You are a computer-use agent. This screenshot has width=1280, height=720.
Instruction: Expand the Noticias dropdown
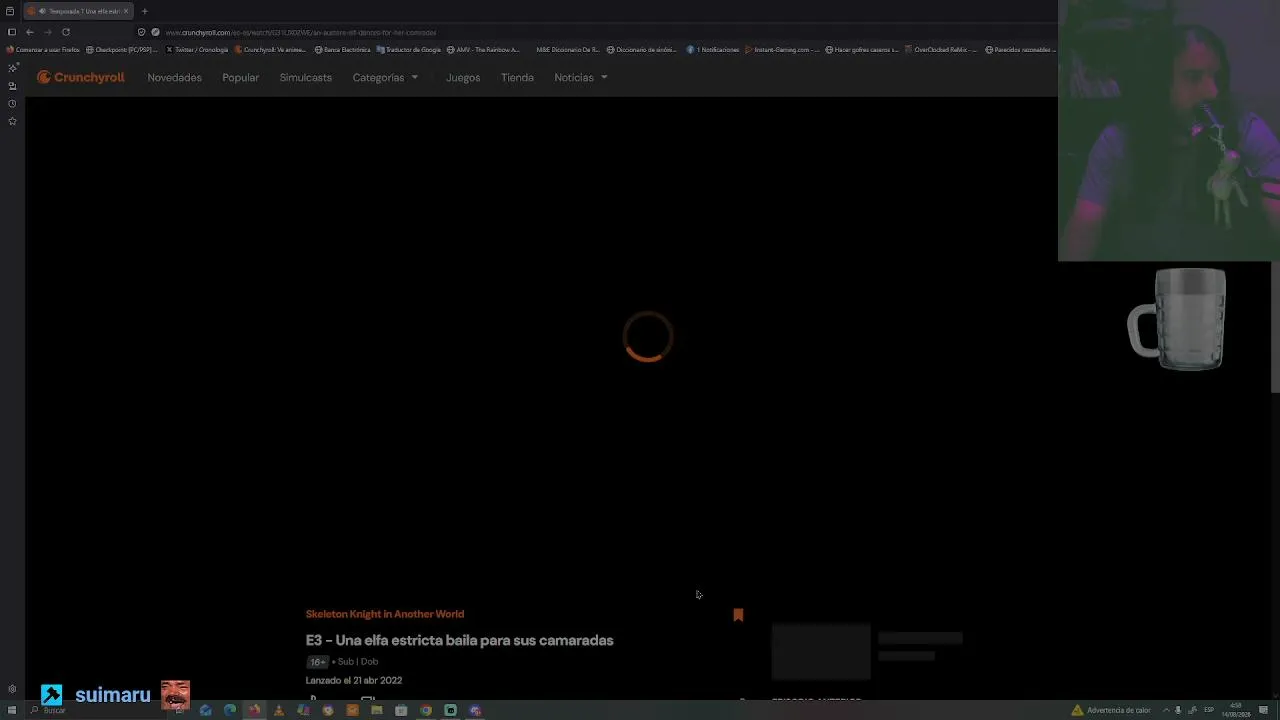(581, 77)
